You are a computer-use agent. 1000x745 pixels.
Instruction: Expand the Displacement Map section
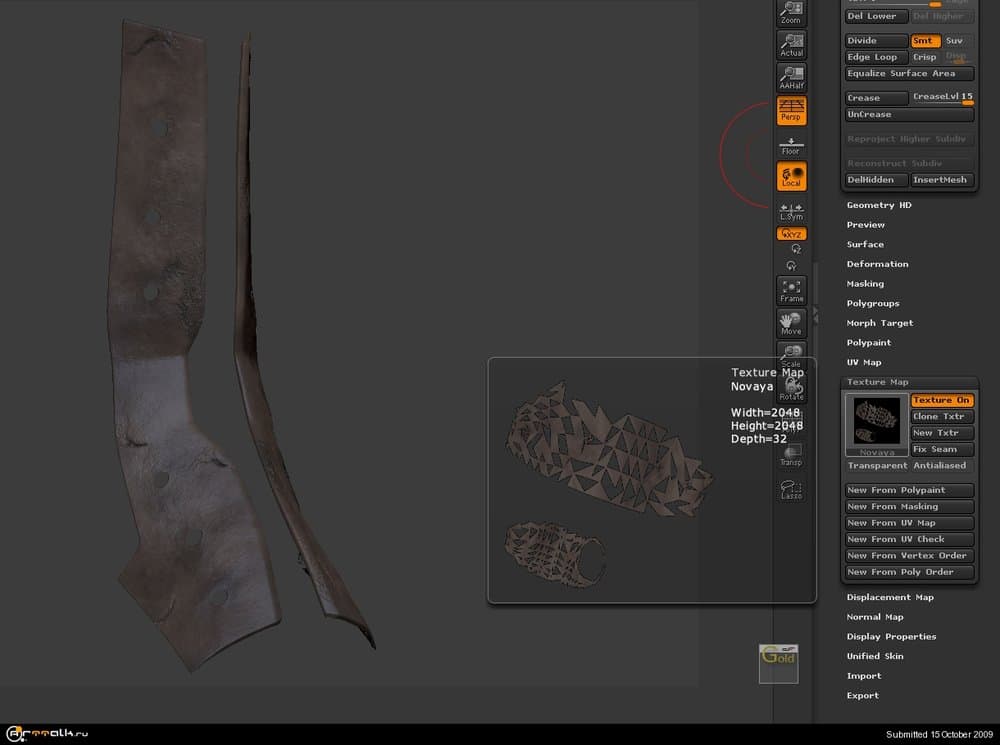click(889, 597)
